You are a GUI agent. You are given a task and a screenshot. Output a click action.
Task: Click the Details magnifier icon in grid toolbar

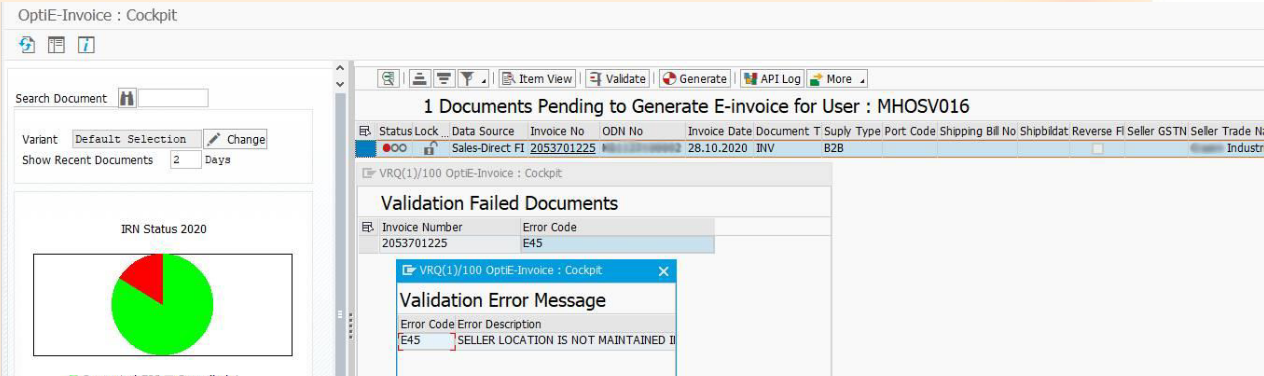coord(388,79)
